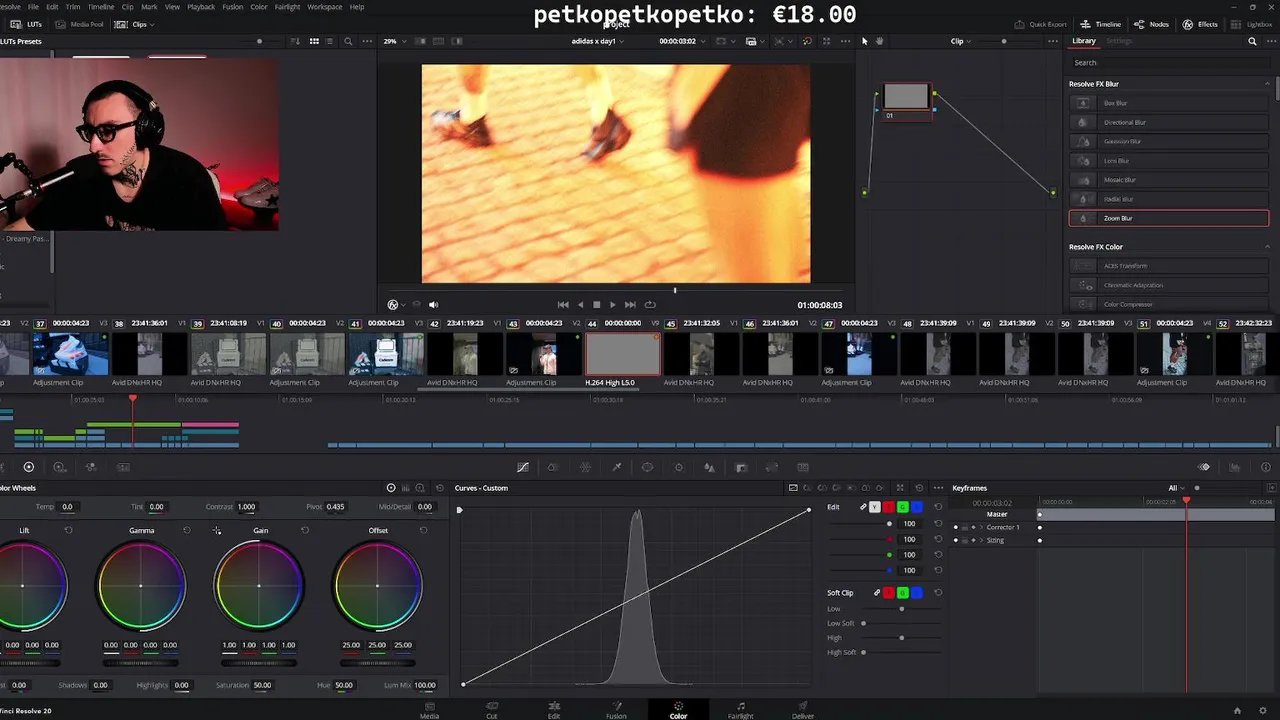Select the viewer pointer tool

coord(864,41)
